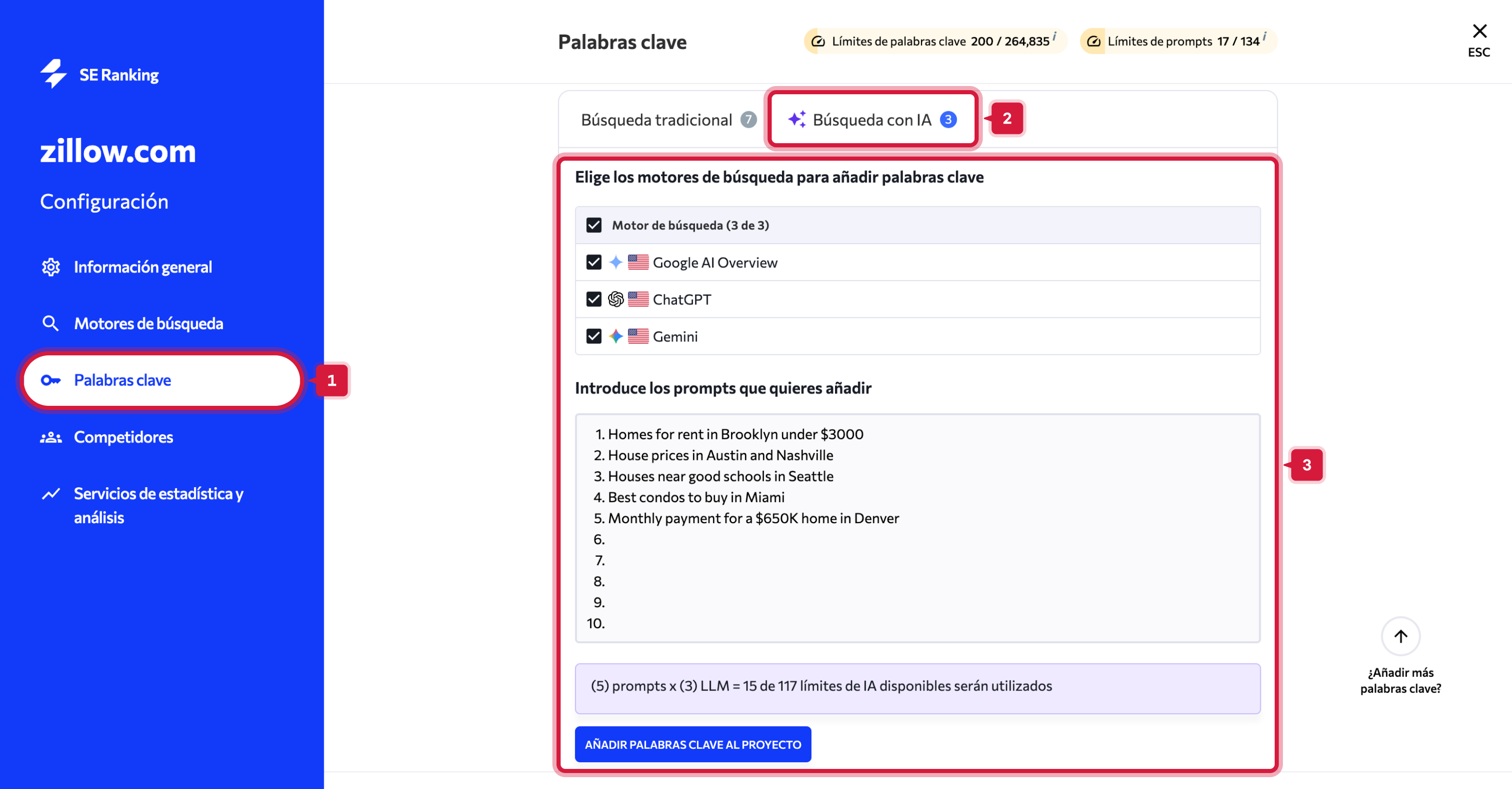Click the Motores de búsqueda magnifier icon

[x=50, y=323]
